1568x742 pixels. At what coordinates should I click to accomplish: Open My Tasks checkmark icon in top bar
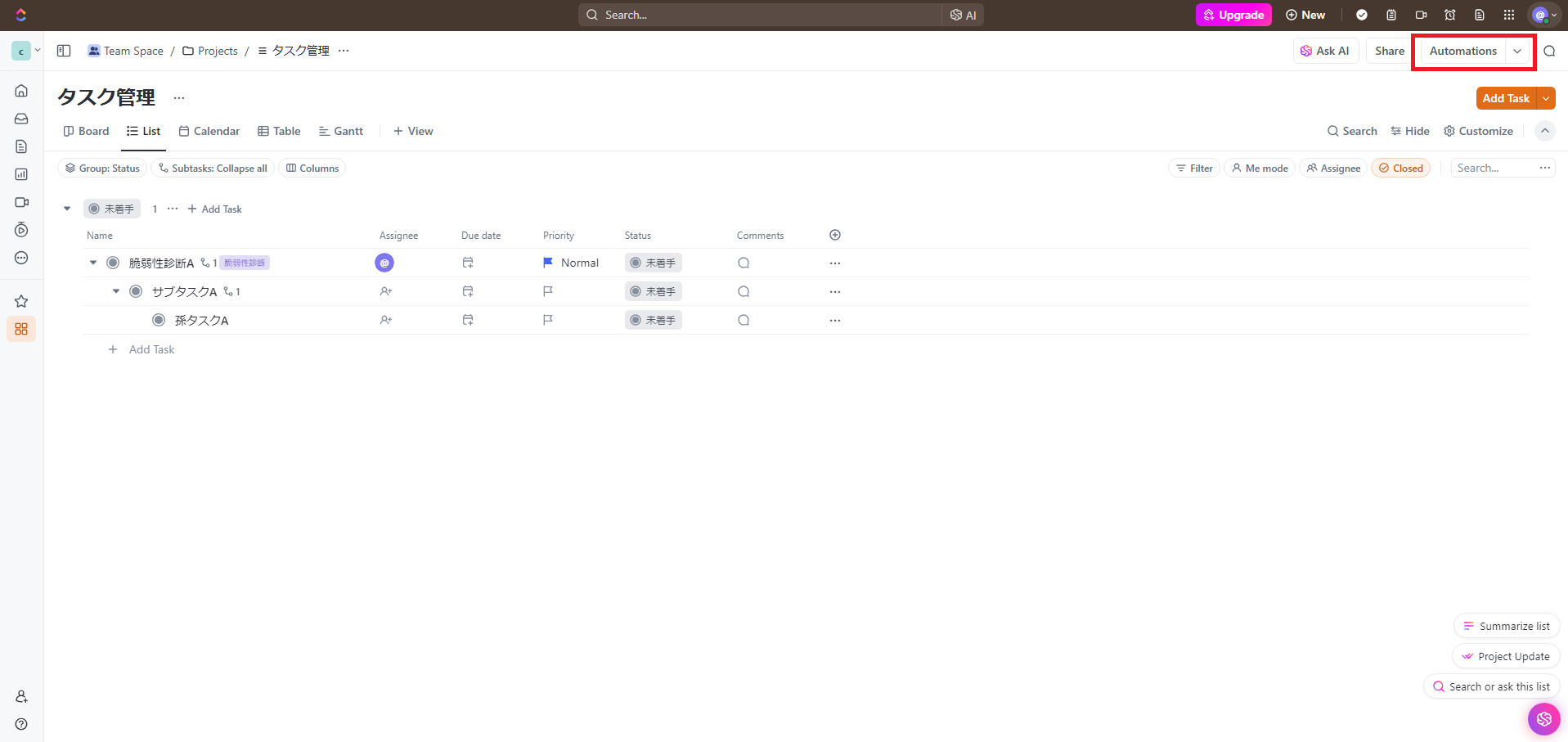[1362, 15]
